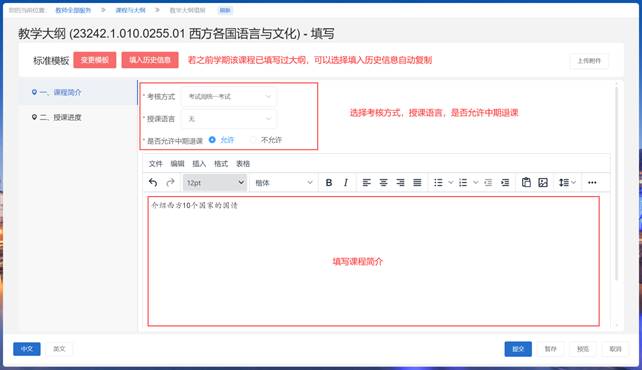Image resolution: width=642 pixels, height=370 pixels.
Task: Select 不允许 radio for mid-term withdrawal
Action: pos(253,140)
